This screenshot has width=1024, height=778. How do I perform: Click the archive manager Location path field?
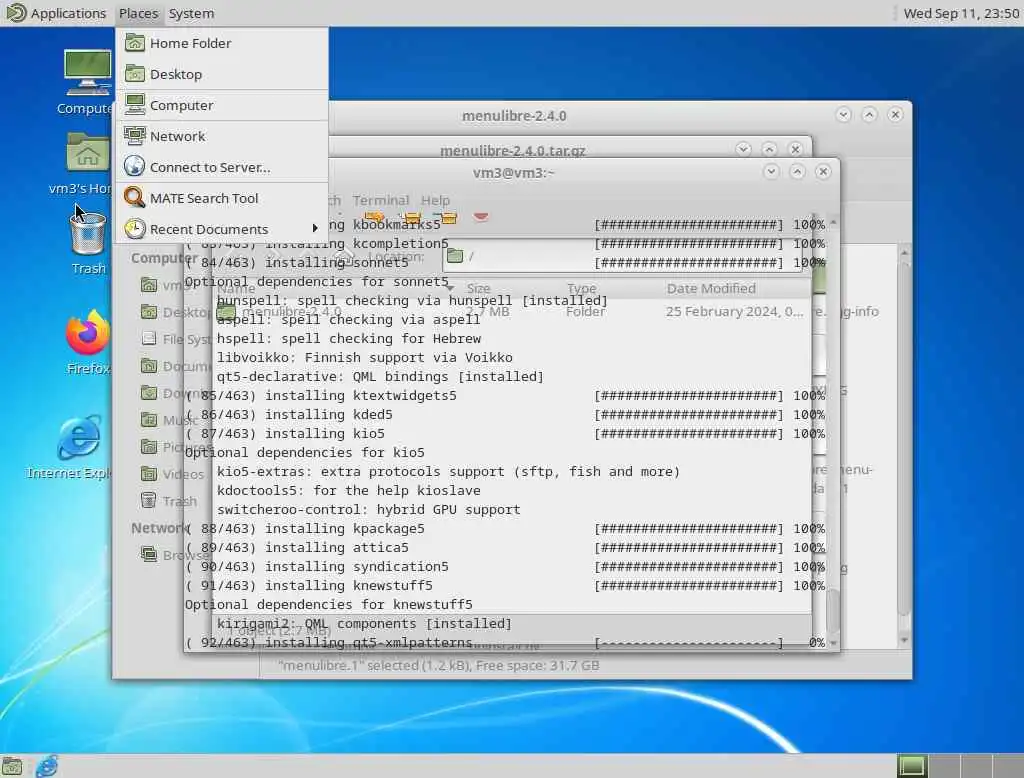624,257
